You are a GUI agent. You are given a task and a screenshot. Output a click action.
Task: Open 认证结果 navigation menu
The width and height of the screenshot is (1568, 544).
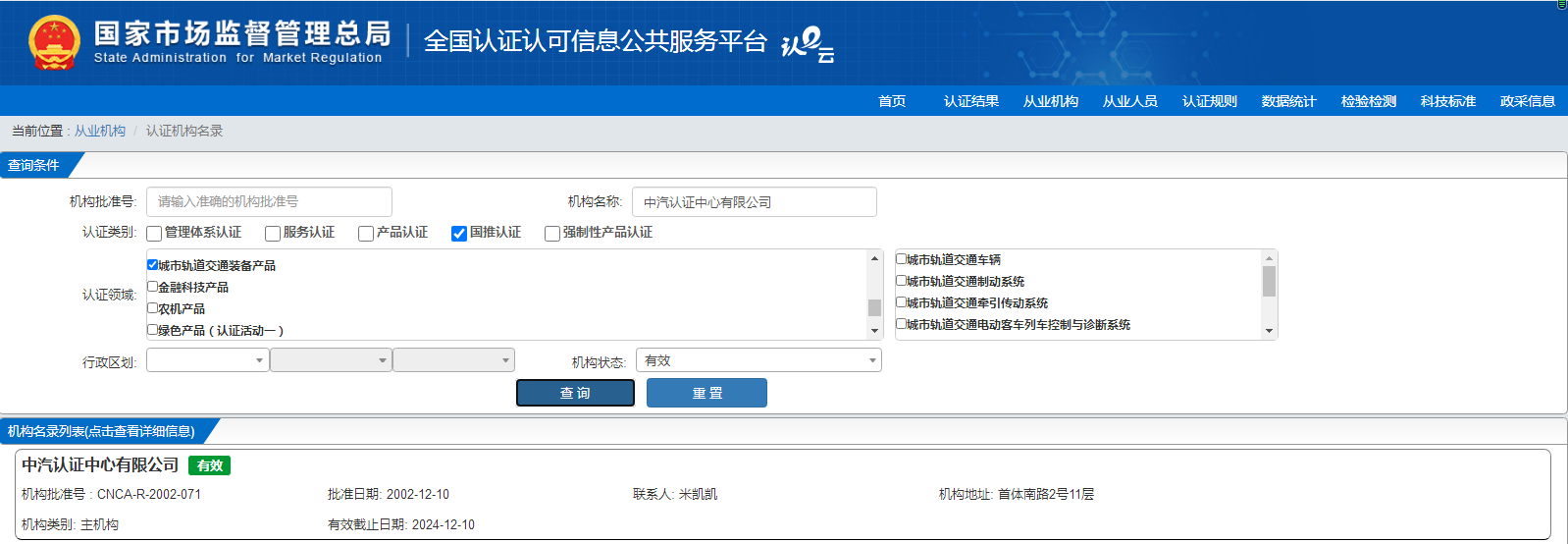pyautogui.click(x=971, y=101)
